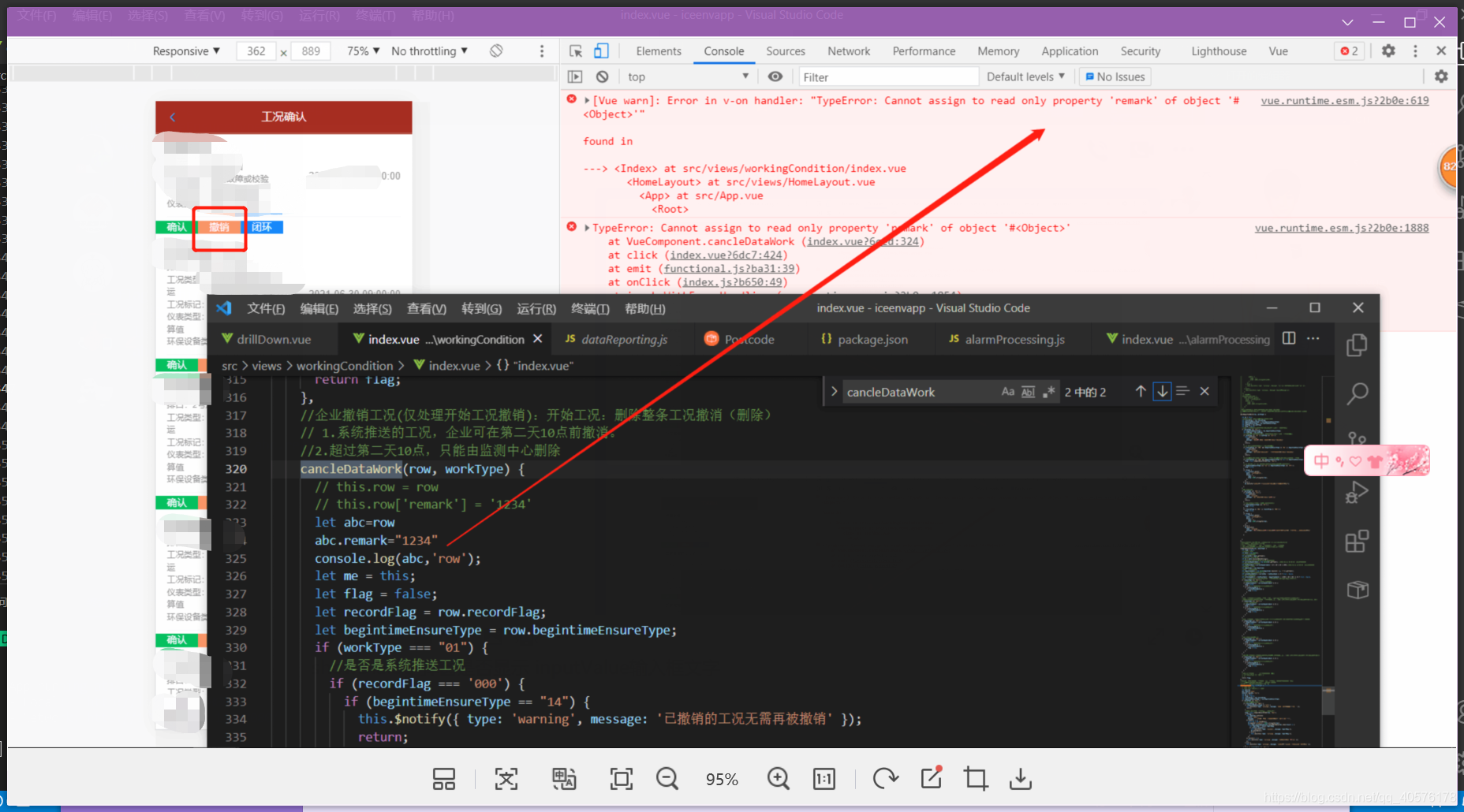This screenshot has height=812, width=1464.
Task: Click the split editor icon in VS Code
Action: 1289,338
